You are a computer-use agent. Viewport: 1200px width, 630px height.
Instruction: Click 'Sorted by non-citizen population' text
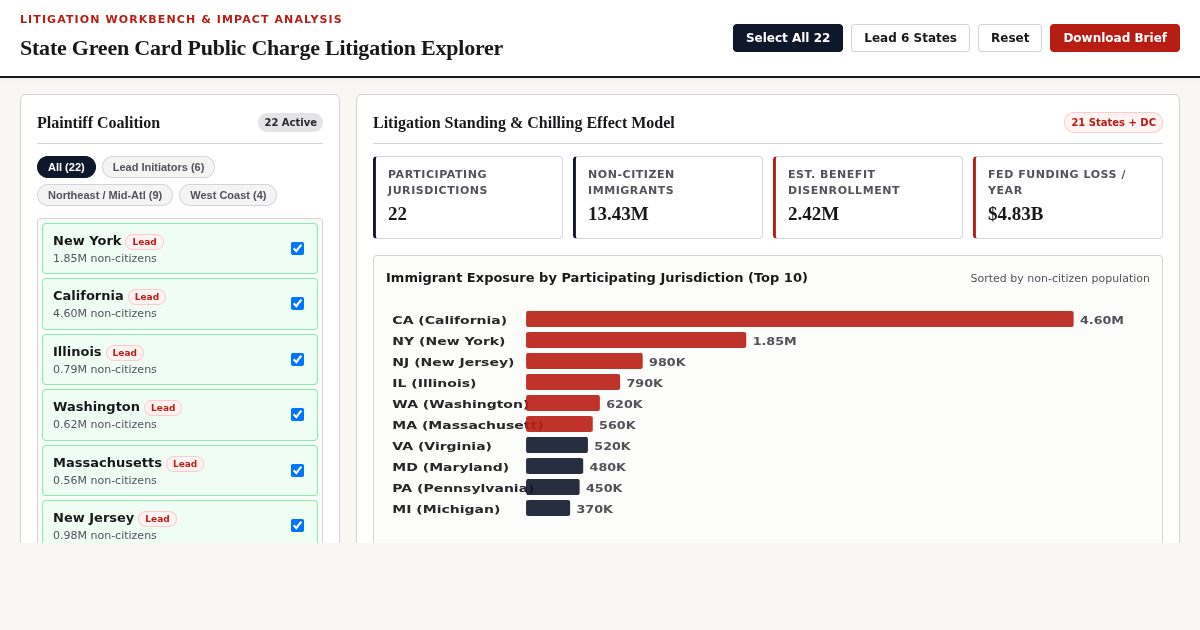[1060, 278]
